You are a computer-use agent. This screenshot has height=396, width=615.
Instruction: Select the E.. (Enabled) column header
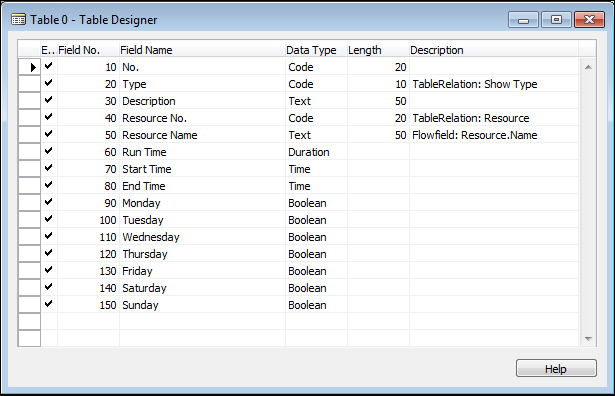(49, 50)
